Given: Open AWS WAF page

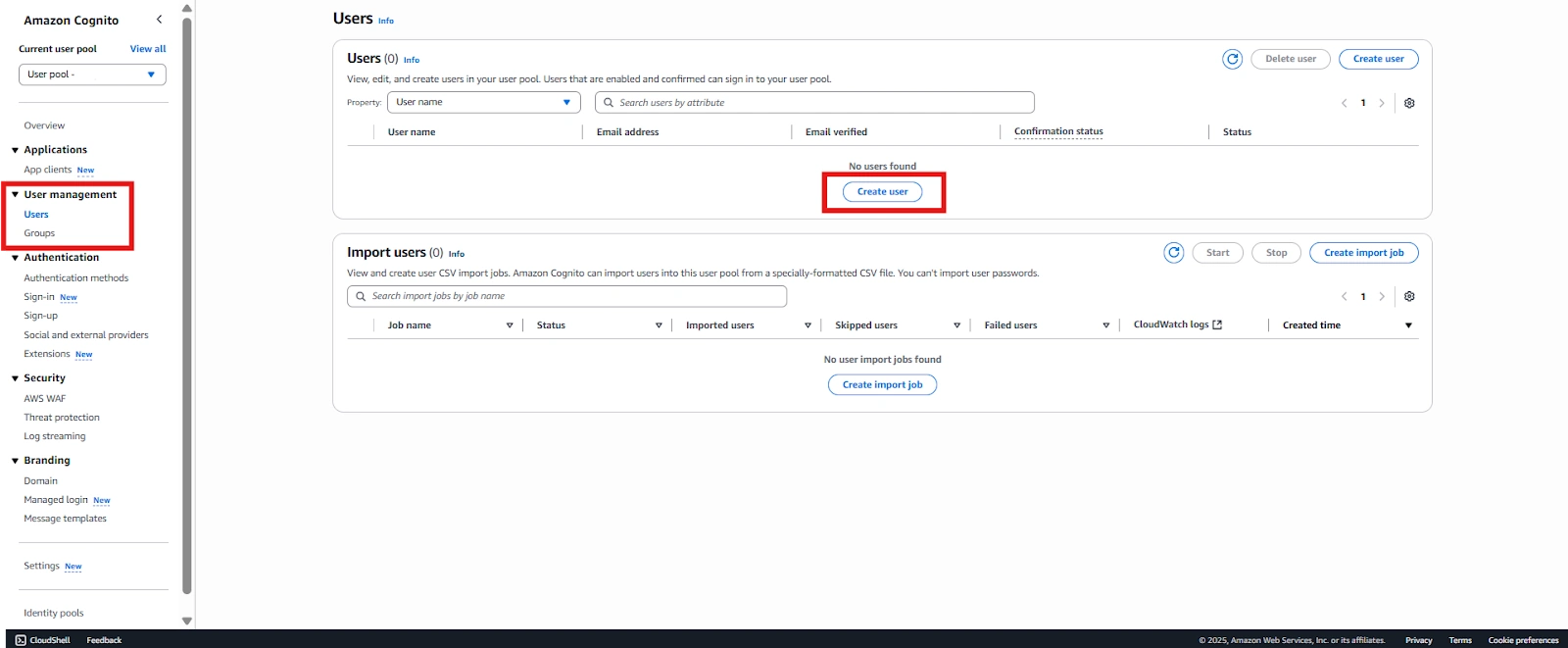Looking at the screenshot, I should [45, 399].
